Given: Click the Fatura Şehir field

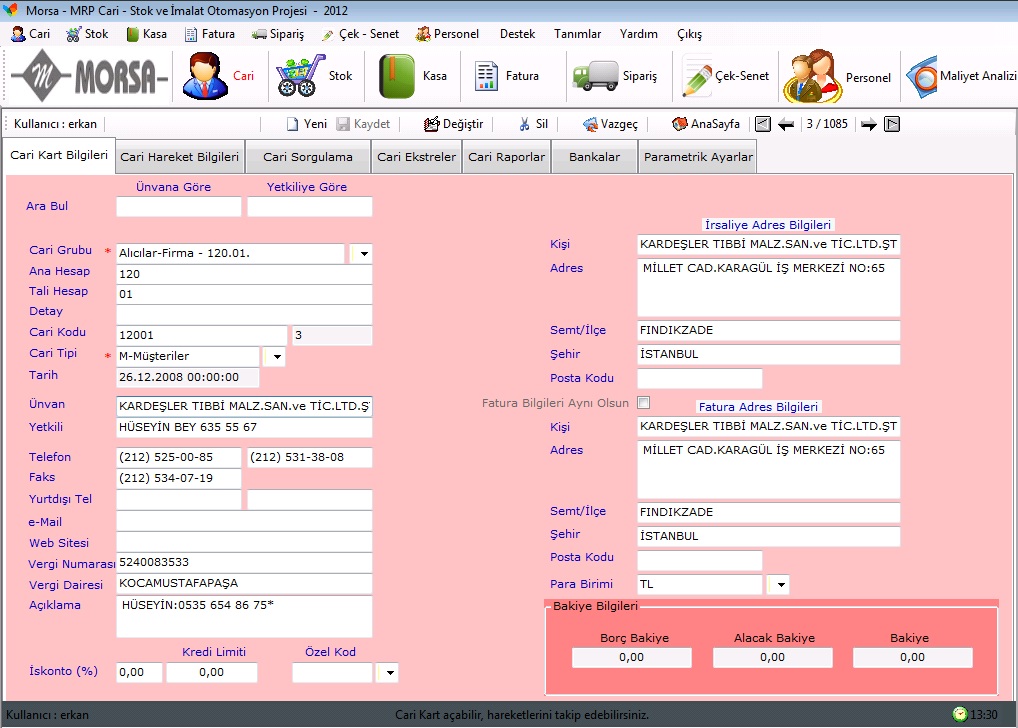Looking at the screenshot, I should click(x=769, y=536).
